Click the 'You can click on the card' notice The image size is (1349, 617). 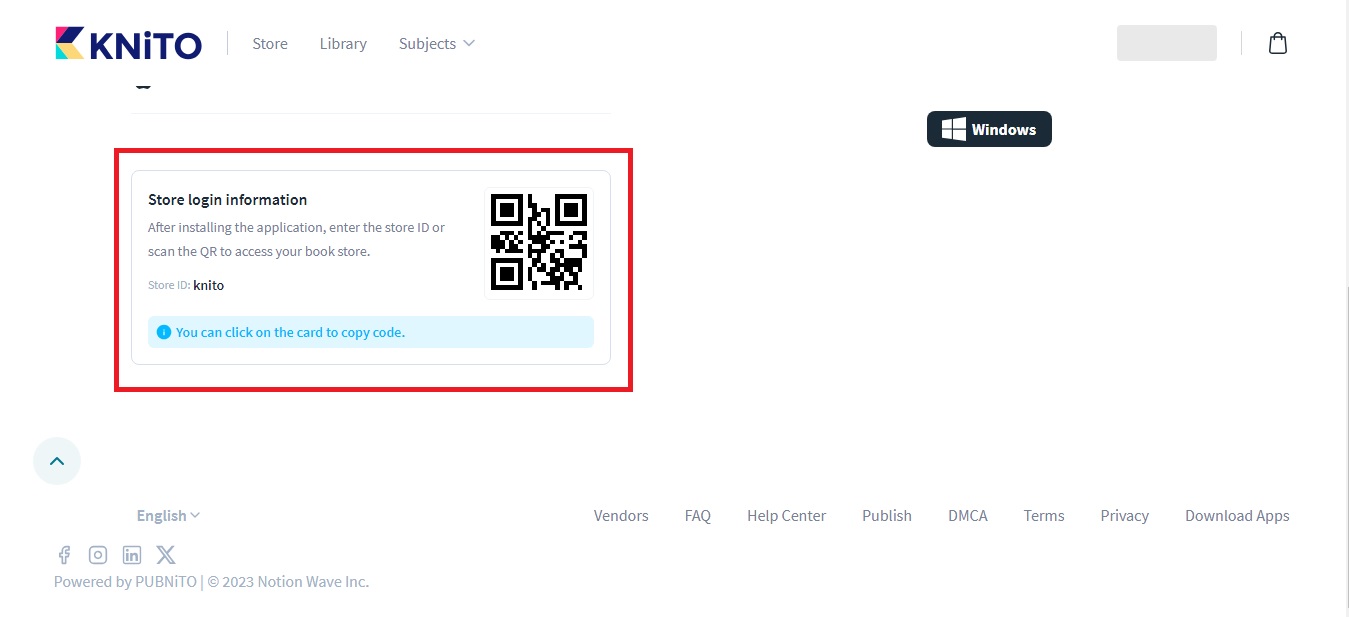[371, 332]
